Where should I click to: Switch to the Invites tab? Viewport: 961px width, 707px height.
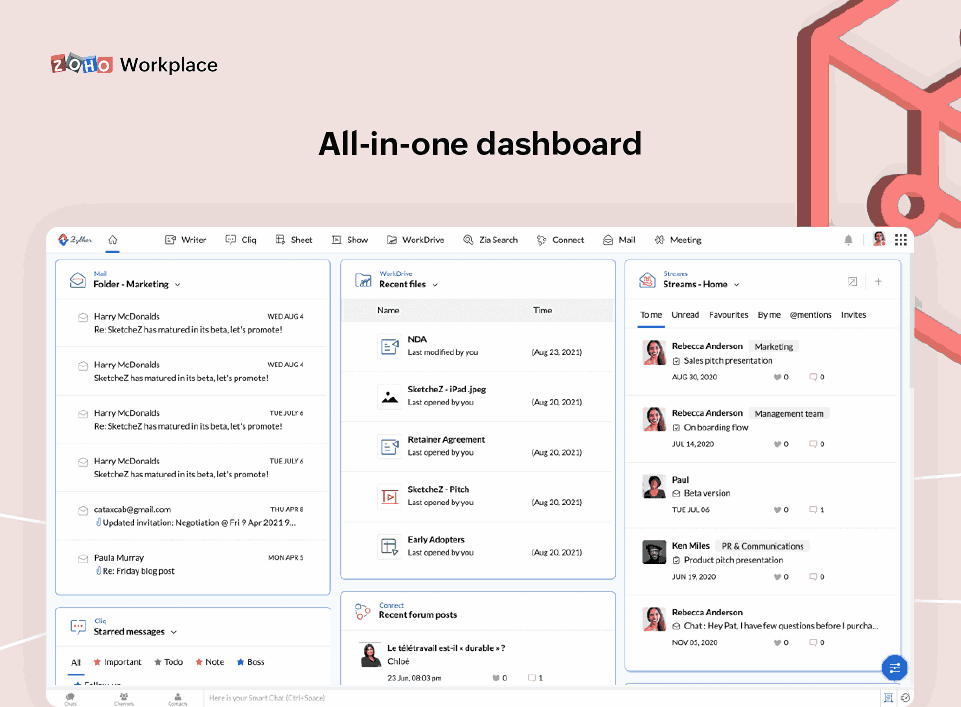[854, 315]
